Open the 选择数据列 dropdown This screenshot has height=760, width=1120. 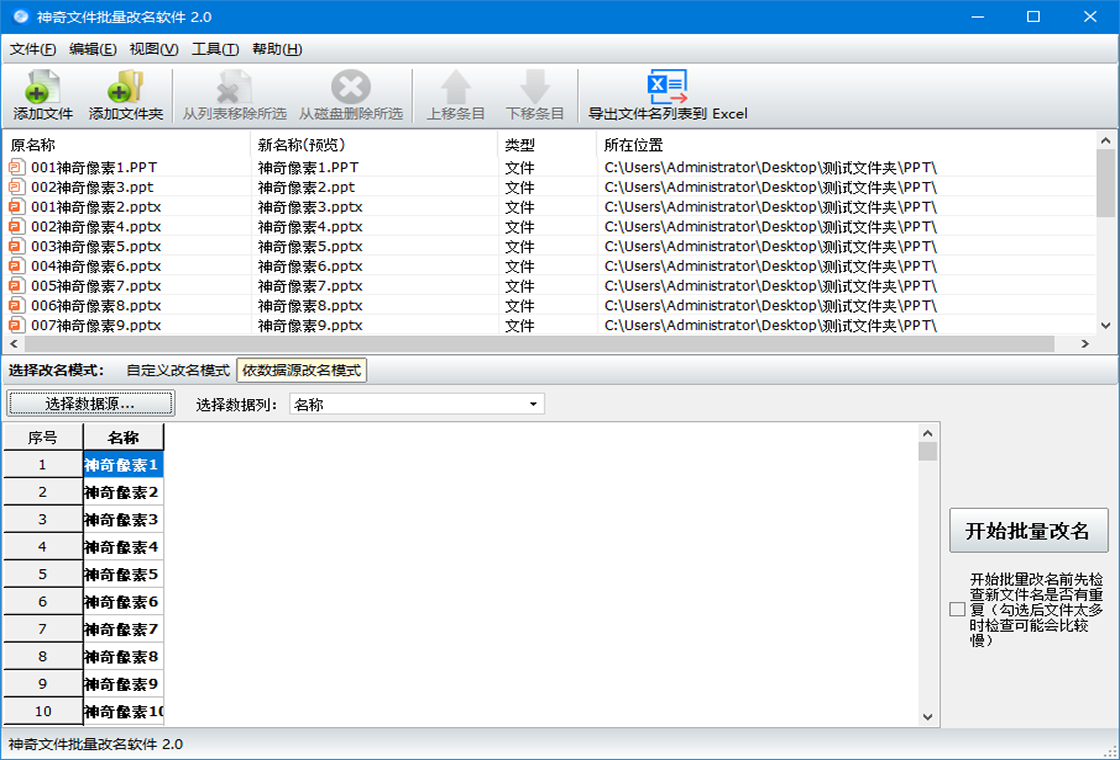click(533, 404)
